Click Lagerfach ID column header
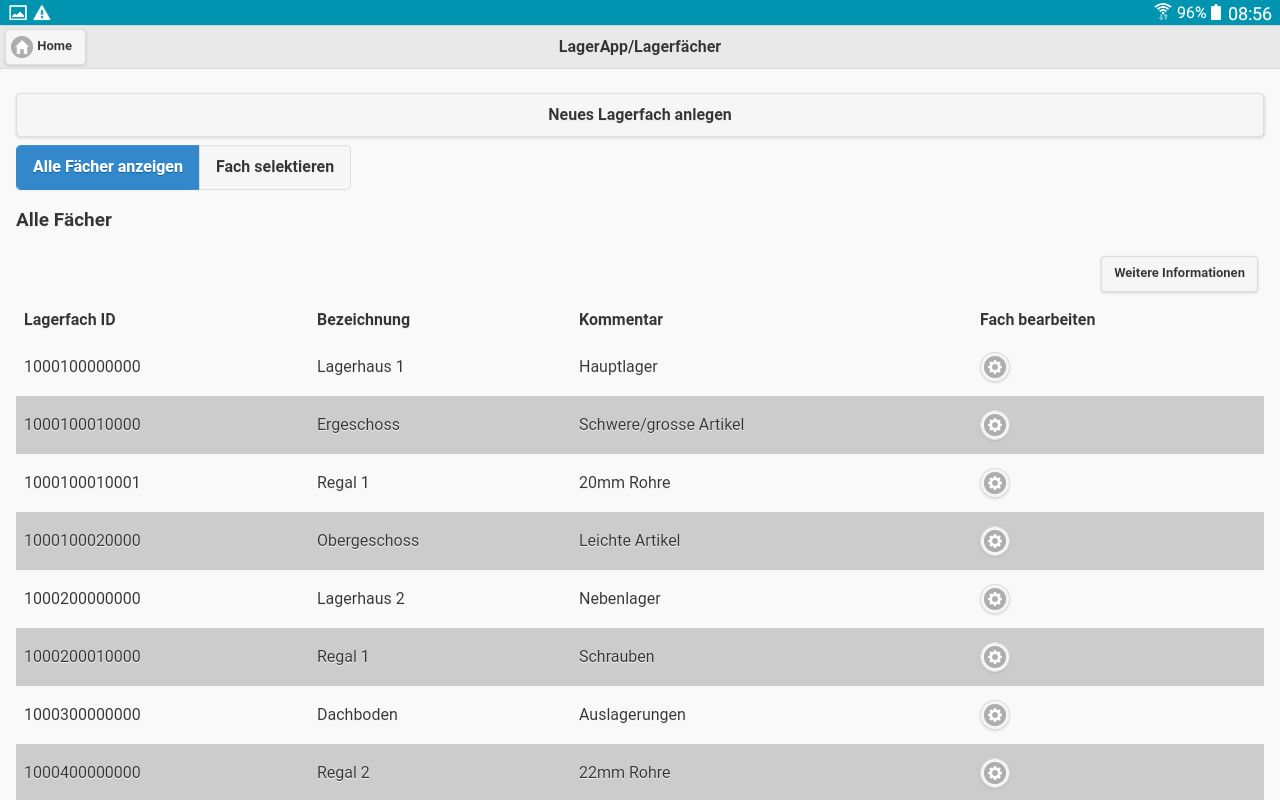This screenshot has height=800, width=1280. tap(70, 320)
